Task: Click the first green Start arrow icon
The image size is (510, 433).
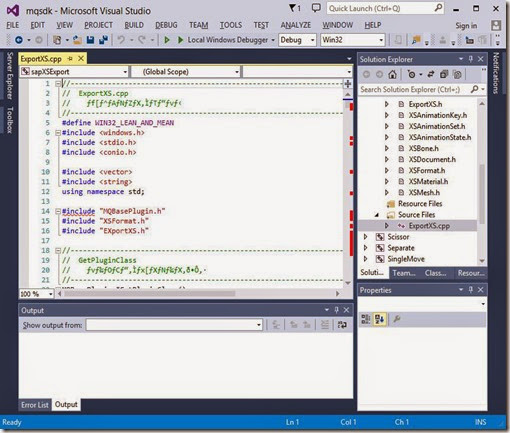Action: 167,40
